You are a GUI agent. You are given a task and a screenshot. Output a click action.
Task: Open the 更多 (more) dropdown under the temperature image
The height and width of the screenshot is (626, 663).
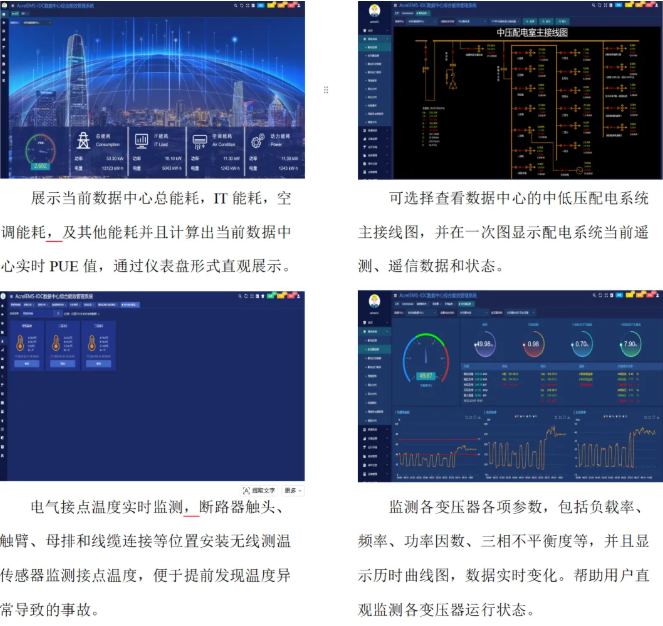[293, 490]
